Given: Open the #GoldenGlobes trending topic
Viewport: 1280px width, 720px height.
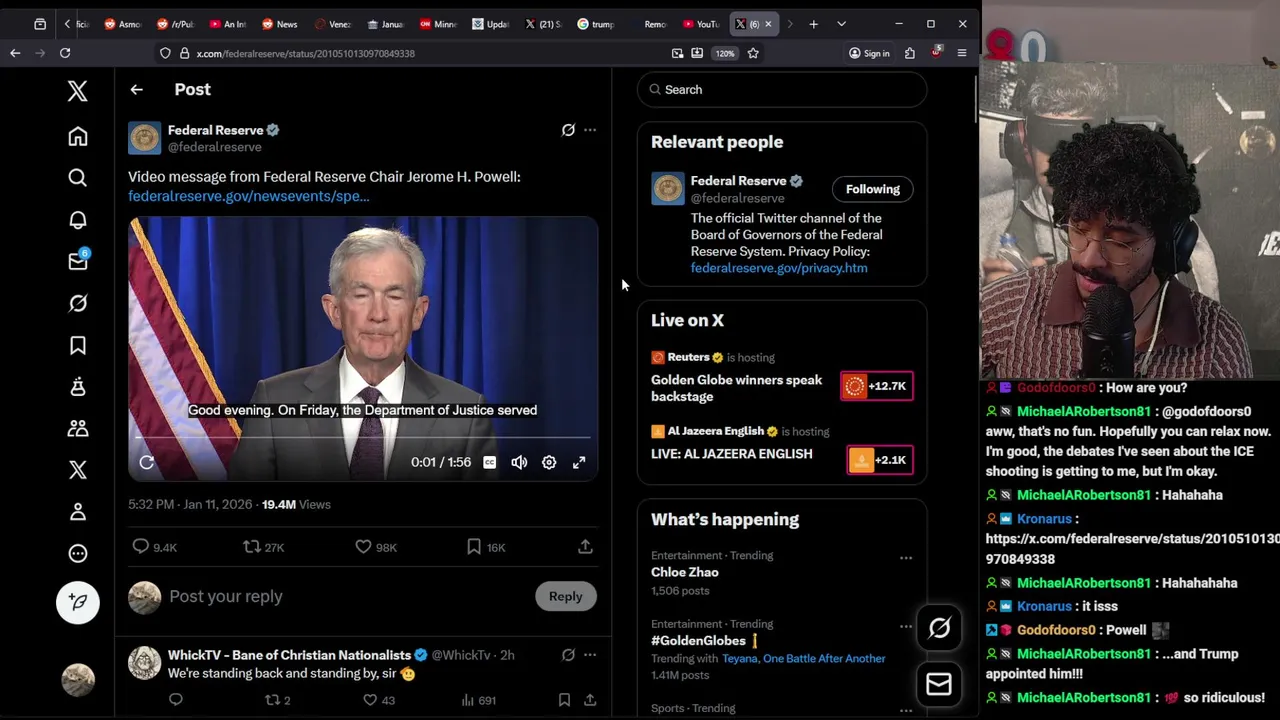Looking at the screenshot, I should tap(698, 641).
